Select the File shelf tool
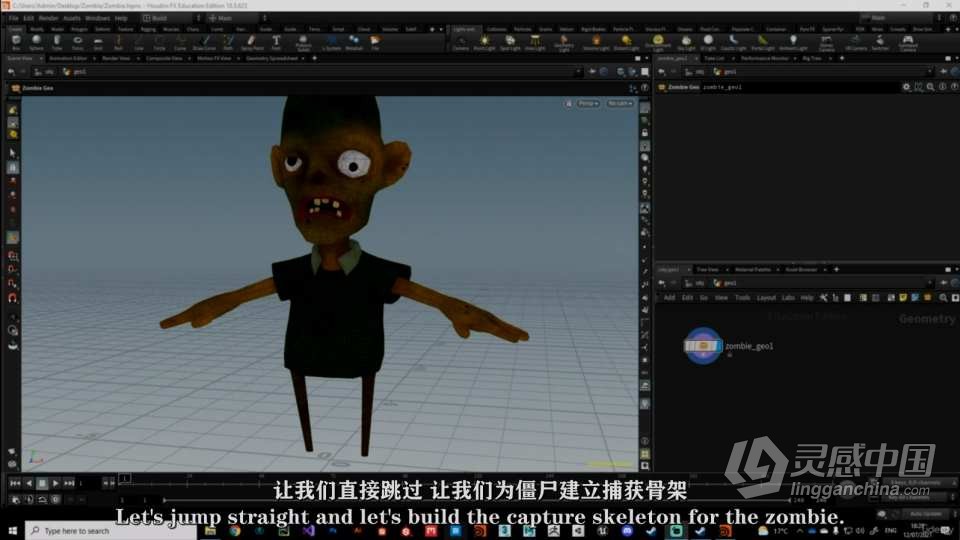Image resolution: width=960 pixels, height=540 pixels. pos(375,42)
